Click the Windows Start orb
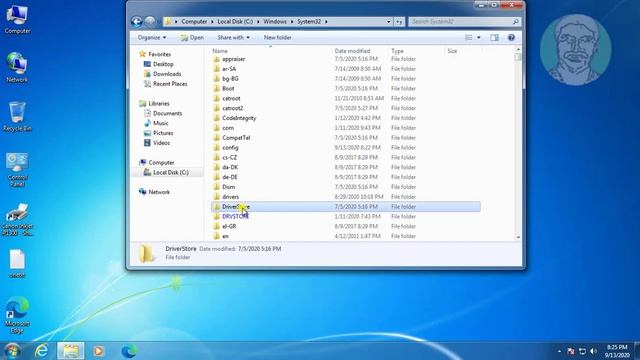The height and width of the screenshot is (360, 640). click(x=12, y=351)
